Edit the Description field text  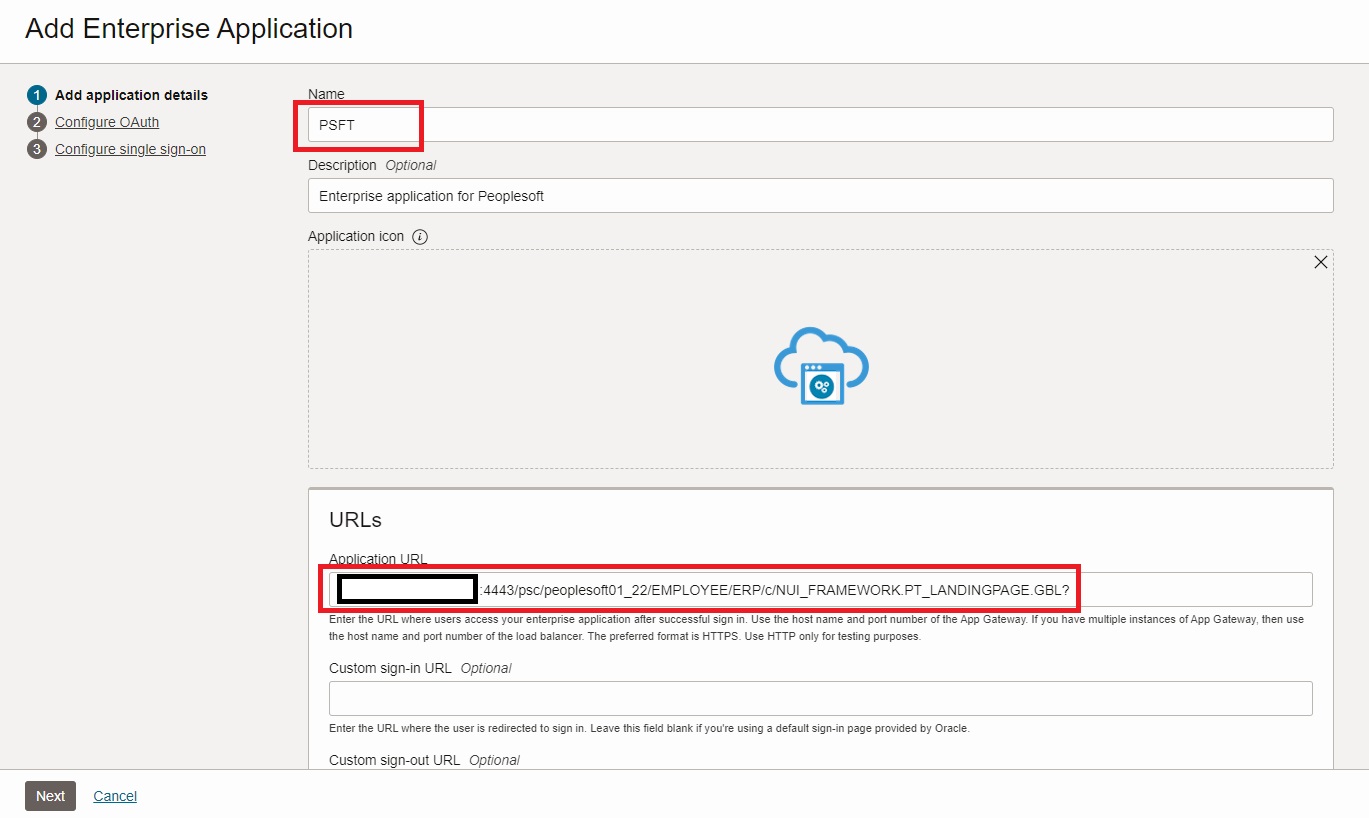click(820, 196)
